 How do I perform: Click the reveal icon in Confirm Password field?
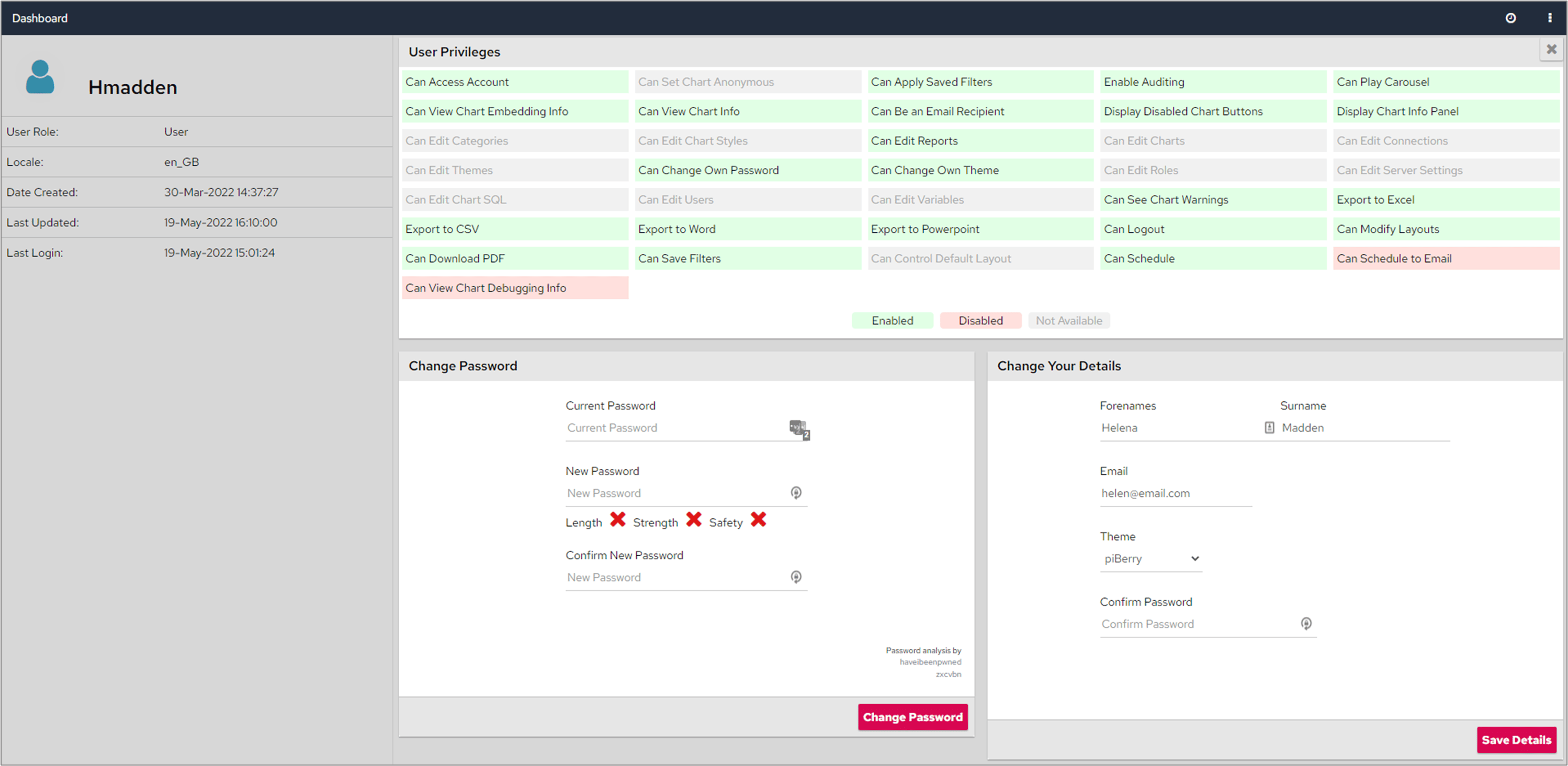(x=1306, y=624)
